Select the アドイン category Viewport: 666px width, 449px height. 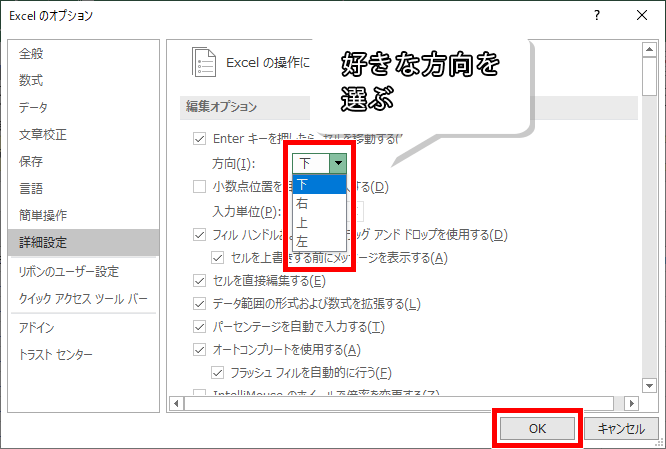point(83,328)
